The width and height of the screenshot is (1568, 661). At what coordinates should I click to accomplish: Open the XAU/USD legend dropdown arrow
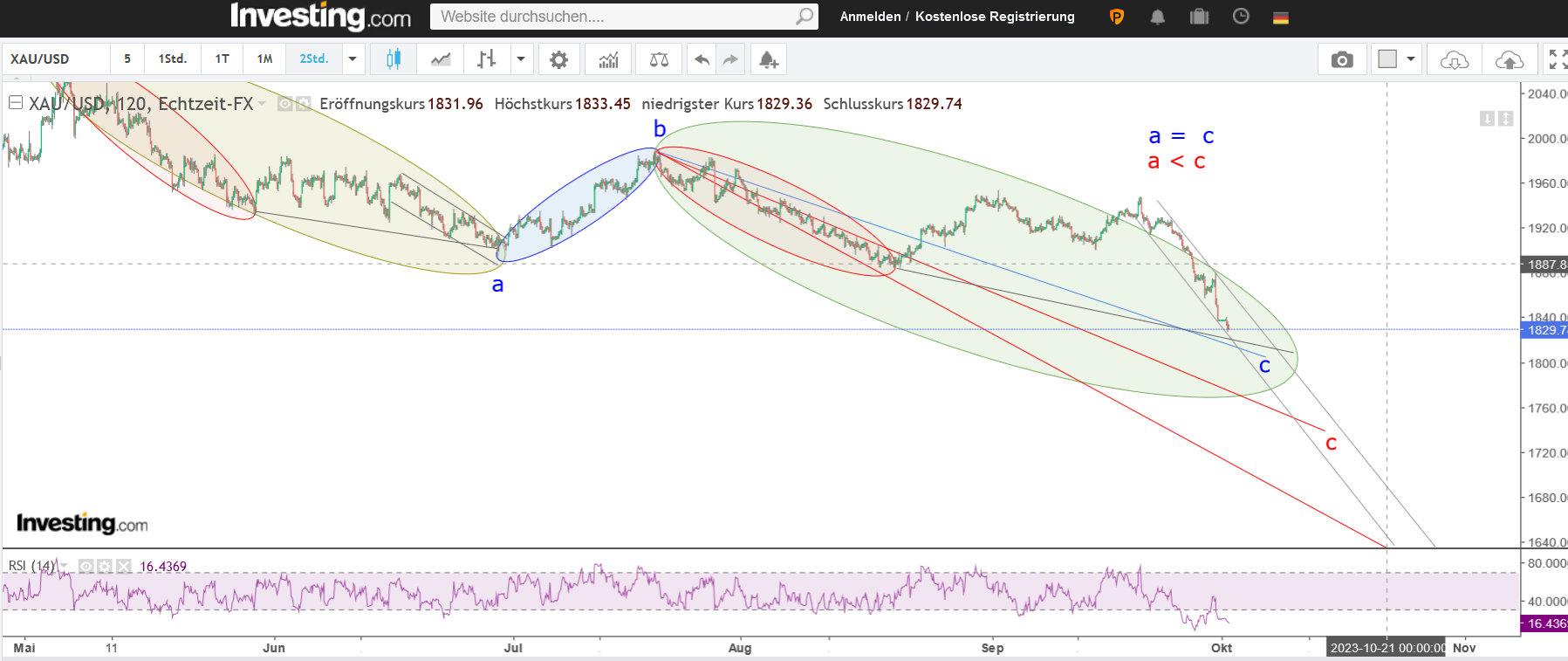pyautogui.click(x=262, y=104)
